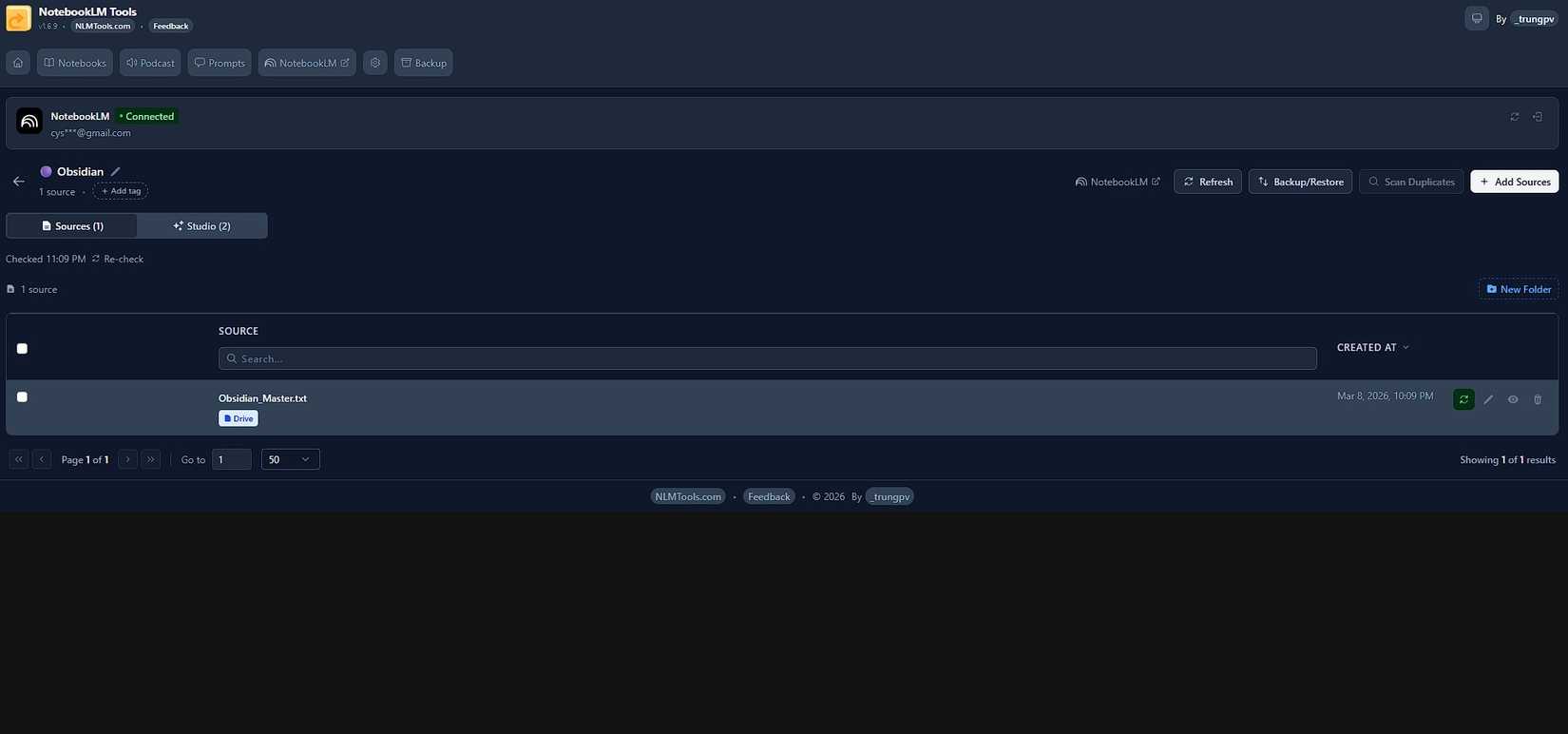Sort by the CREATED AT column
Screen dimensions: 1568x734
coord(1372,348)
